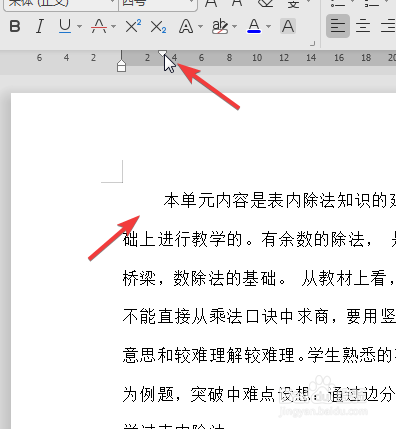Click text line beginning 不能直接从乘法口诀
This screenshot has height=429, width=396.
click(259, 317)
